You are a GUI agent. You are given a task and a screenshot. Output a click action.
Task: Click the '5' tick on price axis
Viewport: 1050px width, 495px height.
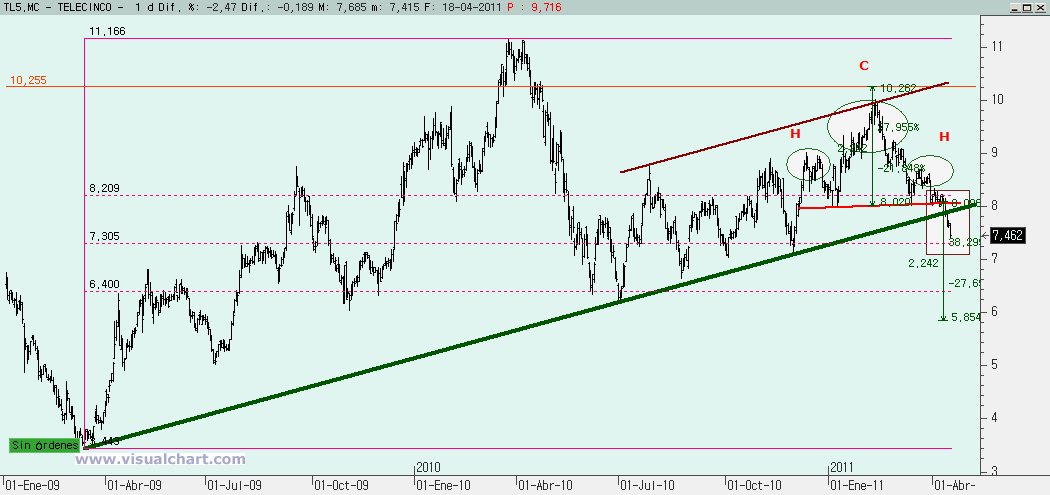994,365
